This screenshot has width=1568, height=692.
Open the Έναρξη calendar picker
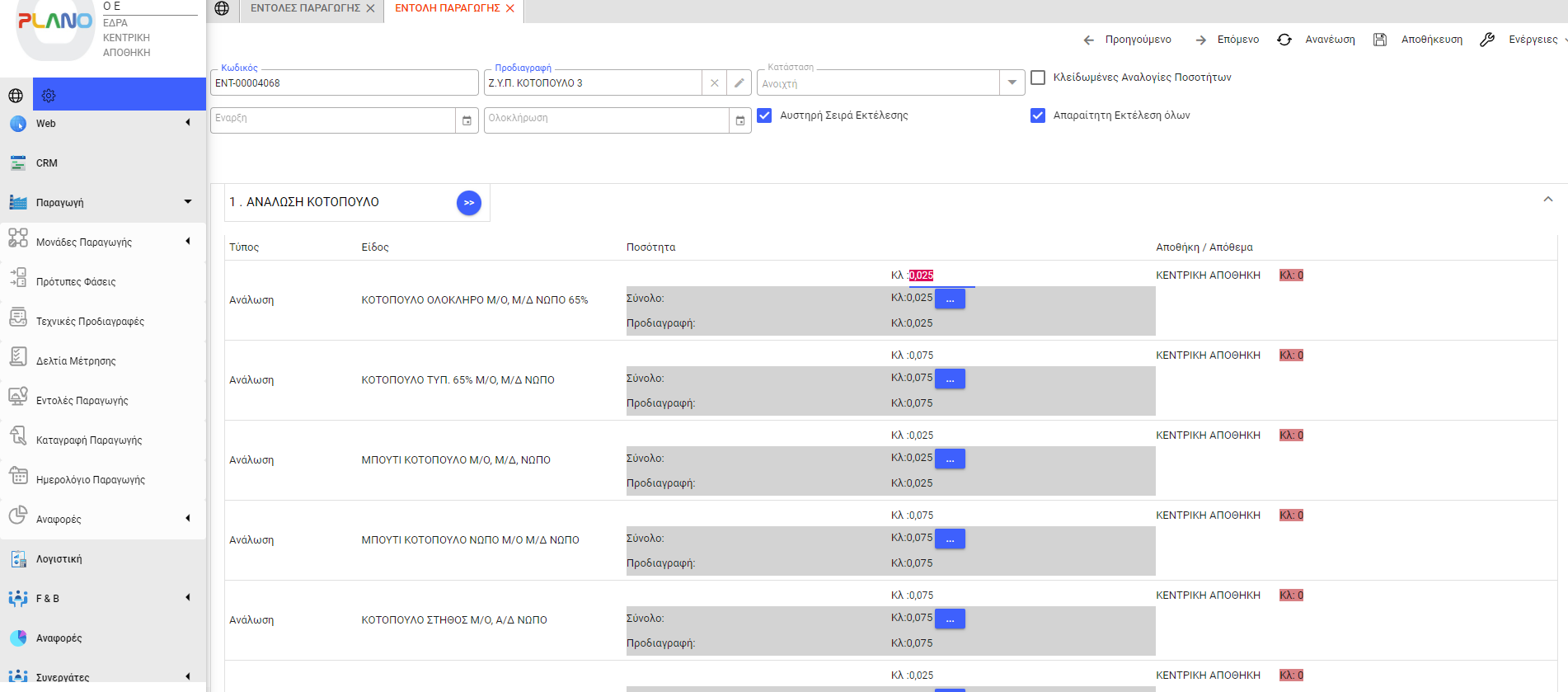pyautogui.click(x=467, y=120)
